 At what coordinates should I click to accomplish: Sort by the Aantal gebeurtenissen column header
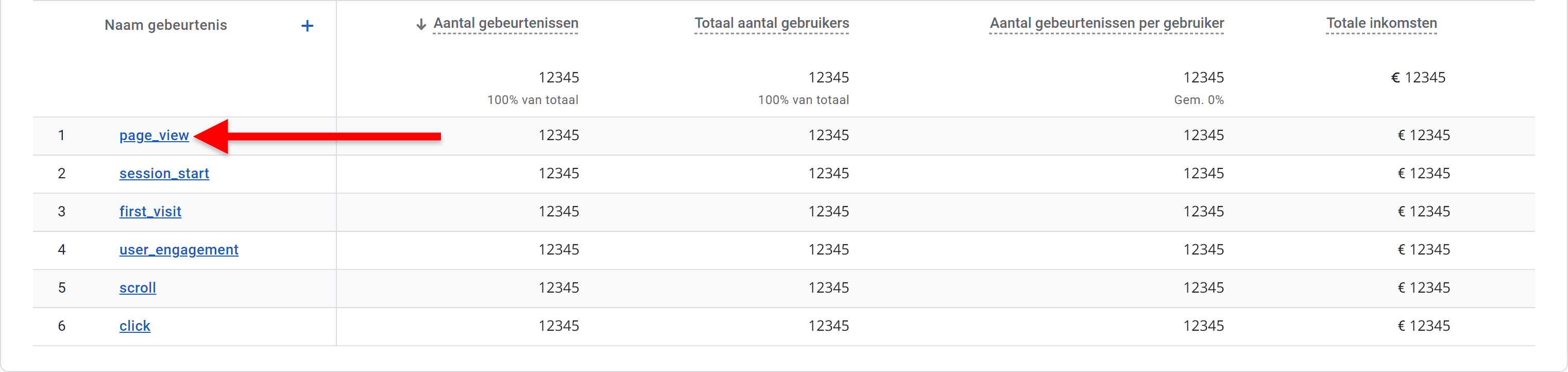pos(506,23)
